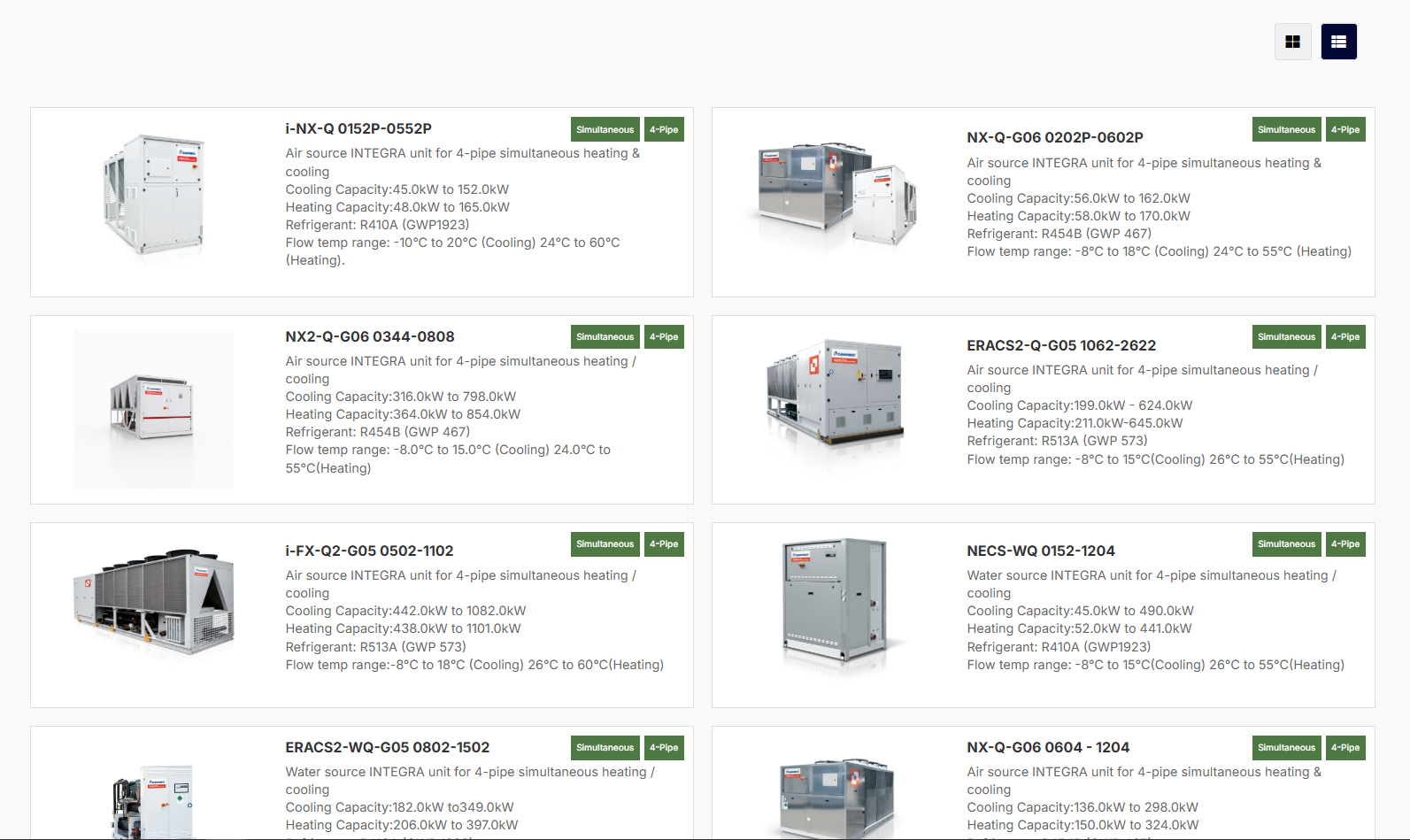Click 4-Pipe tag on NX2-Q-G06 0344-0808 card
The height and width of the screenshot is (840, 1410).
(664, 336)
